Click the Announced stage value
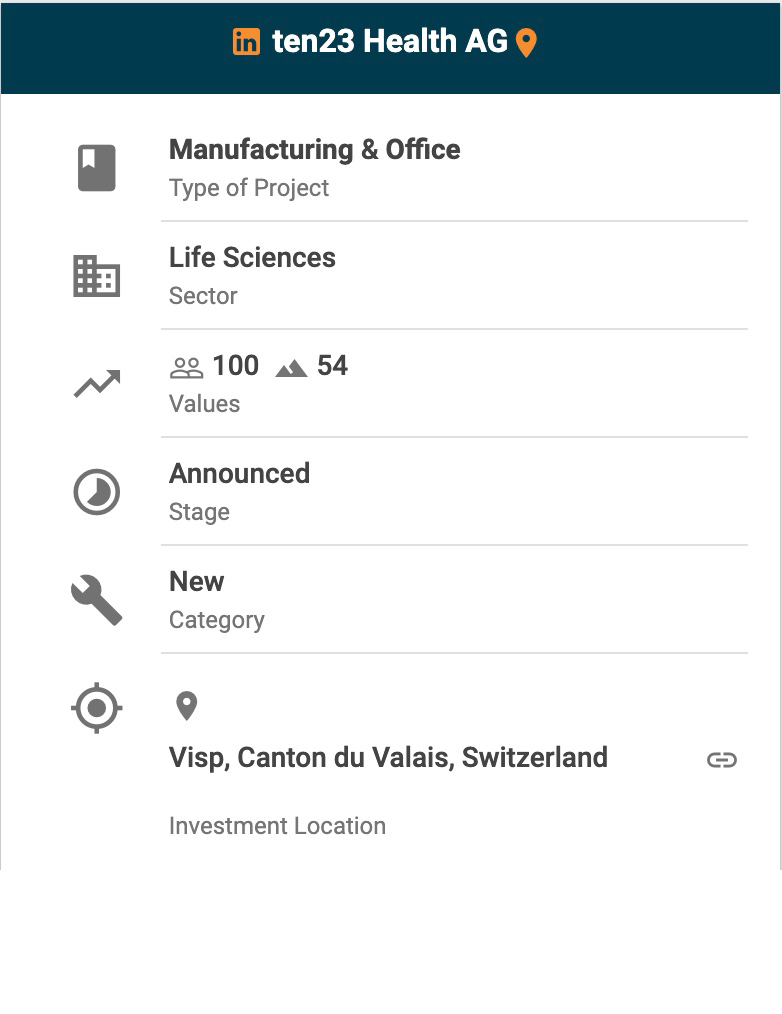Screen dimensions: 782x1014 239,473
